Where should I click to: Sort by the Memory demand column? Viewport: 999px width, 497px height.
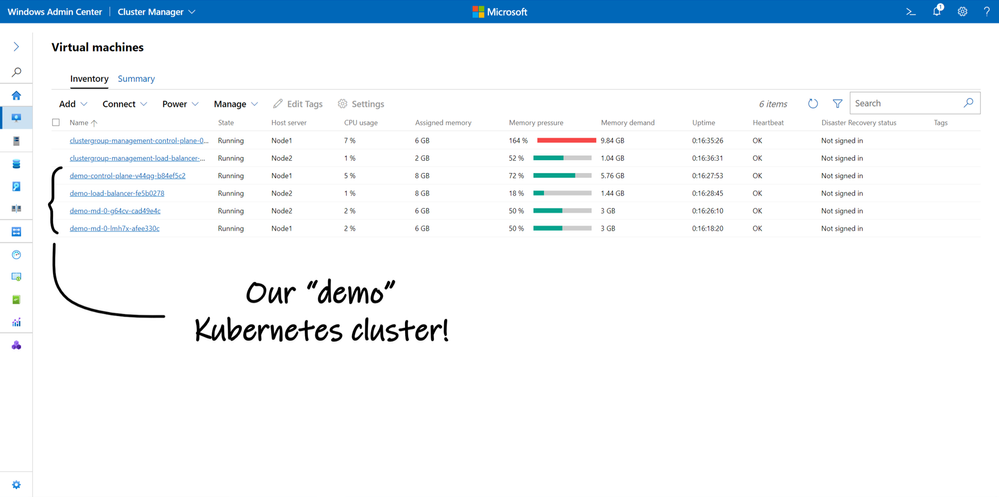628,122
